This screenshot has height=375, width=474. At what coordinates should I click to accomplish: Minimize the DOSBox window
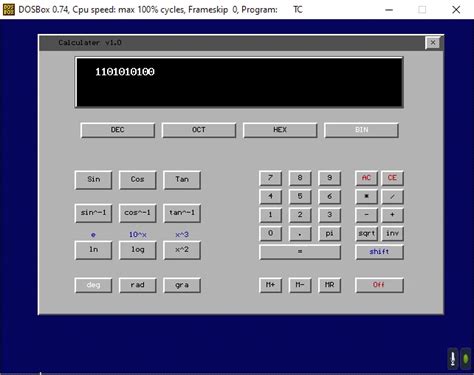389,10
